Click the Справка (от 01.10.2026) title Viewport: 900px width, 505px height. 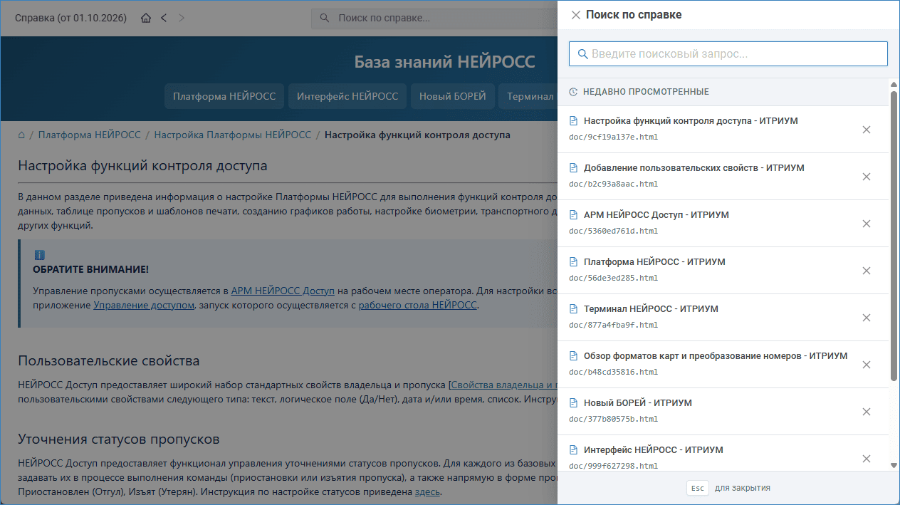71,18
